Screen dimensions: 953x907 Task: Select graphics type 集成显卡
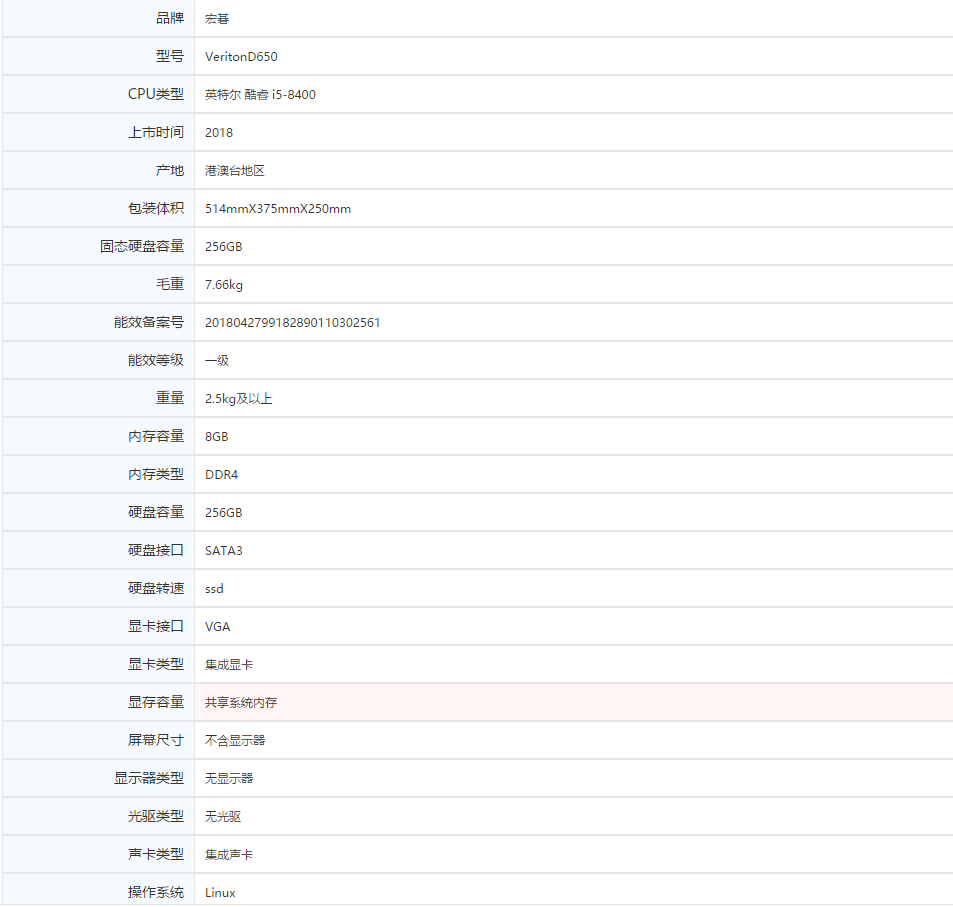[229, 664]
